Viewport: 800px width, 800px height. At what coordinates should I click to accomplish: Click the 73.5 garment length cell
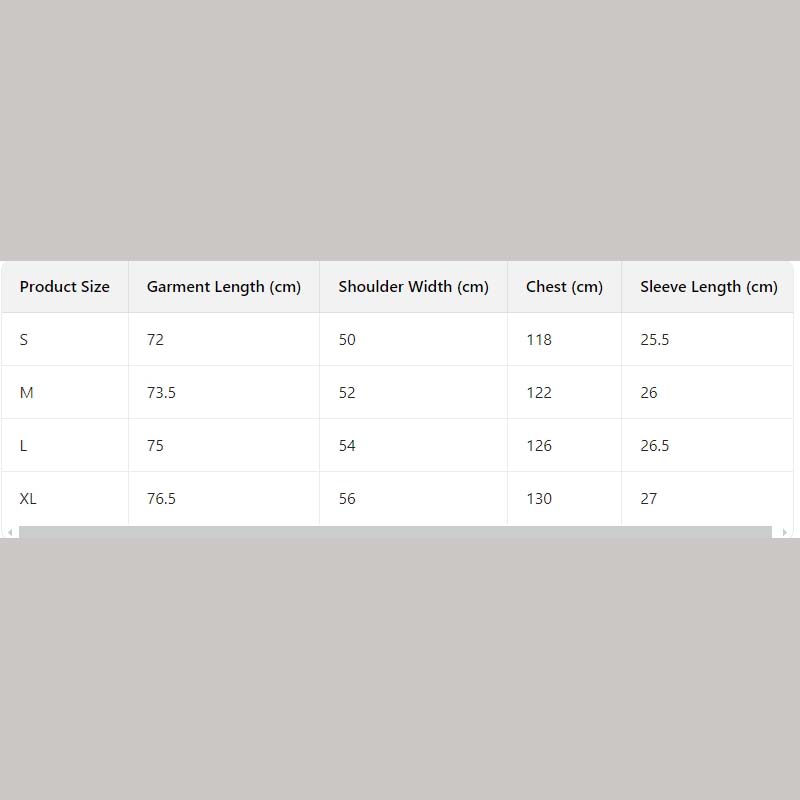(161, 393)
